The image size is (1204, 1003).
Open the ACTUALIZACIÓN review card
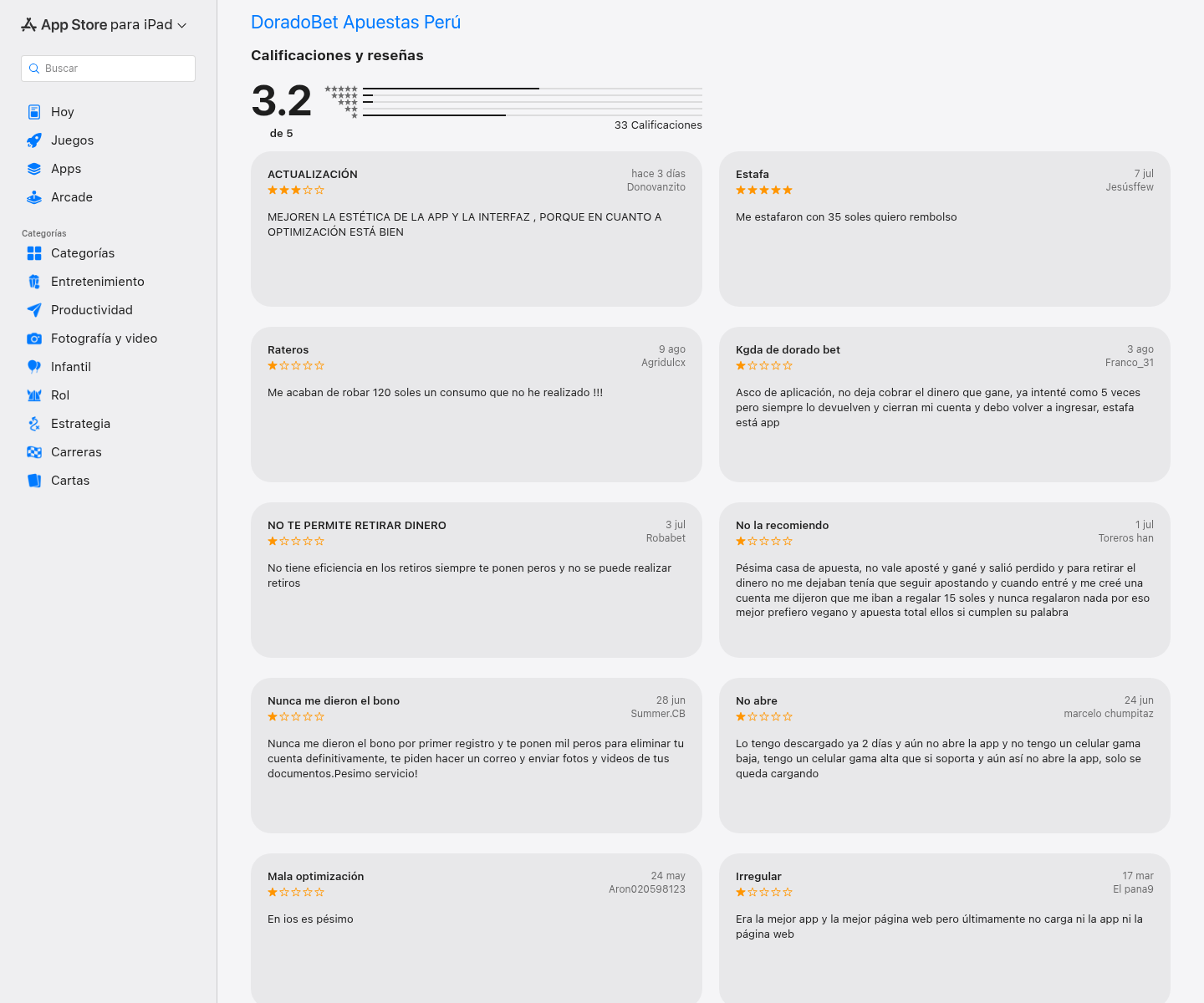click(x=477, y=229)
